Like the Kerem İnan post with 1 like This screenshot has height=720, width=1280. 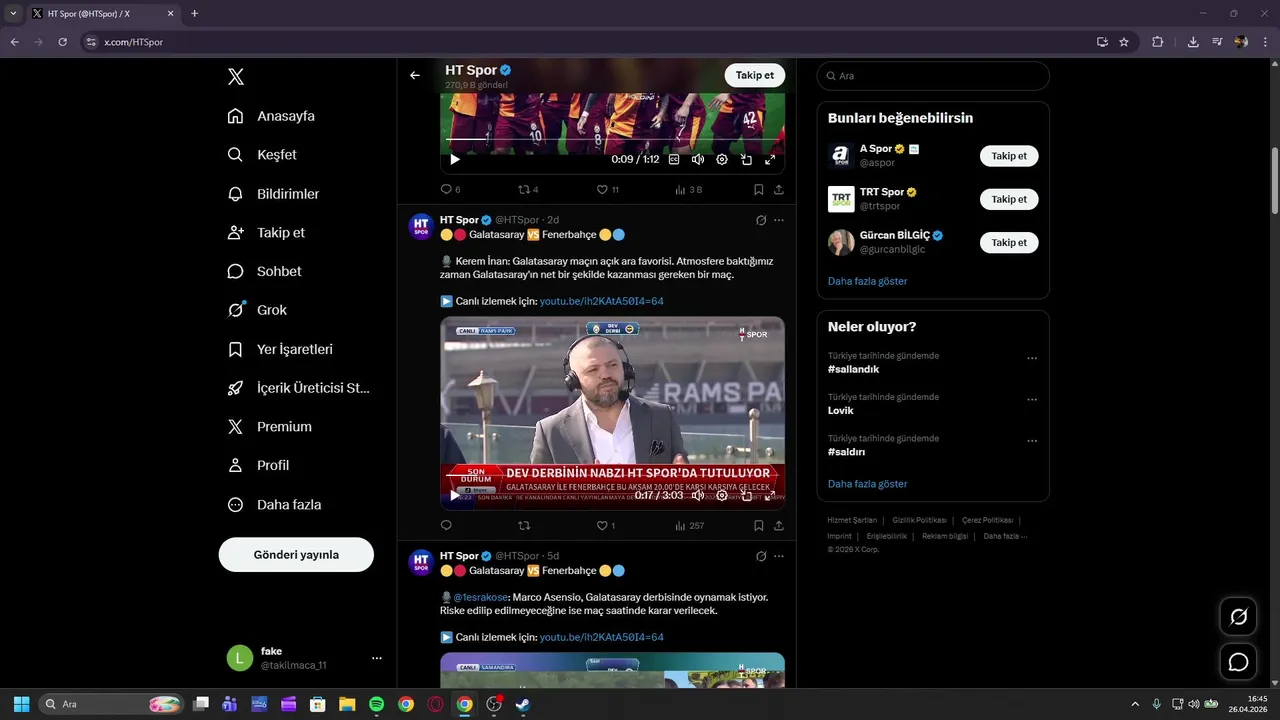(x=606, y=525)
